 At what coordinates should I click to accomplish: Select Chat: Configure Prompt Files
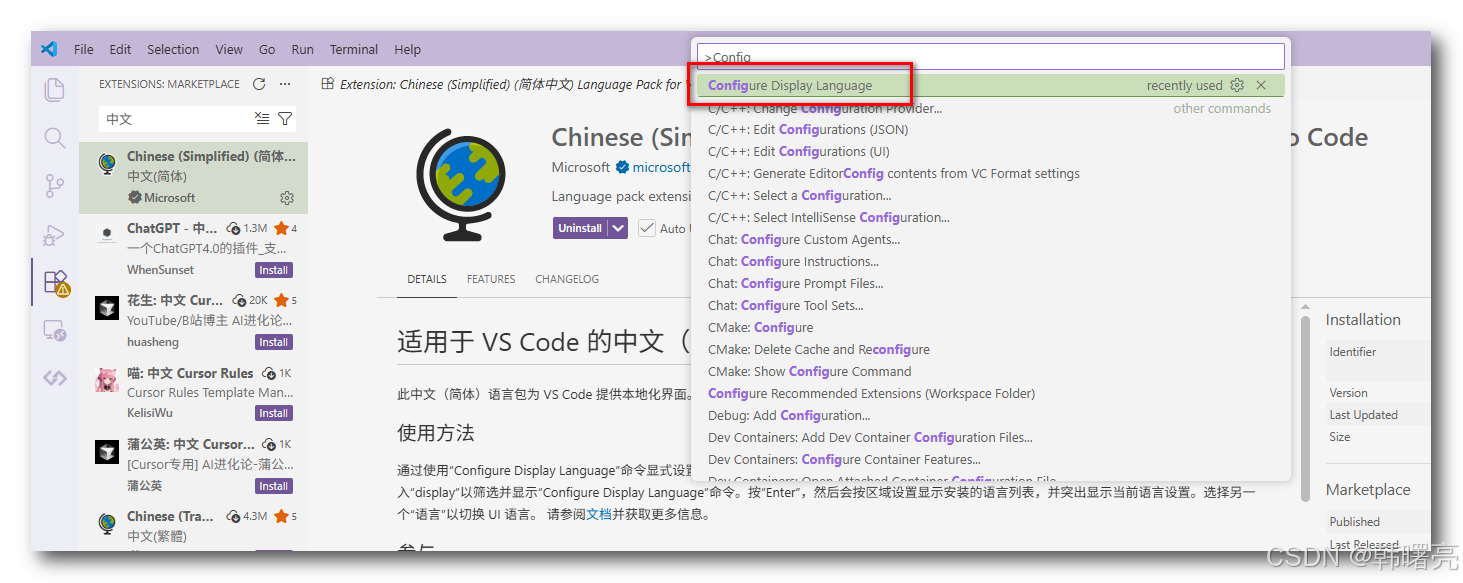coord(991,284)
